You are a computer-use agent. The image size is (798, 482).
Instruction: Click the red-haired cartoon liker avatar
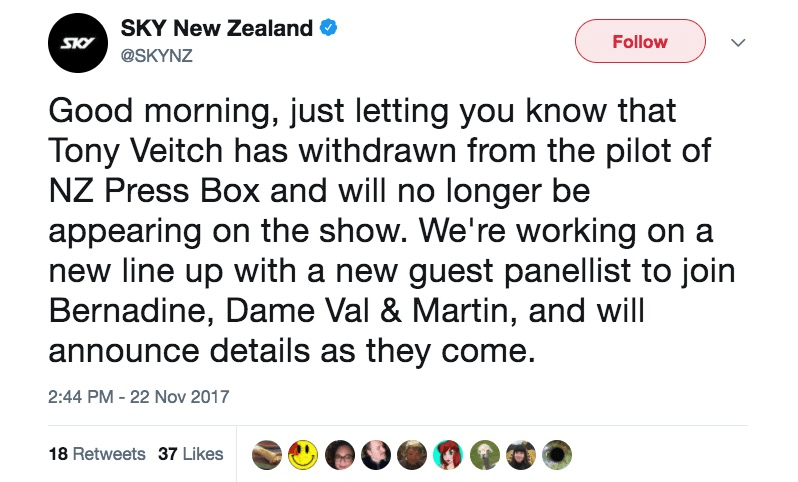pyautogui.click(x=448, y=454)
